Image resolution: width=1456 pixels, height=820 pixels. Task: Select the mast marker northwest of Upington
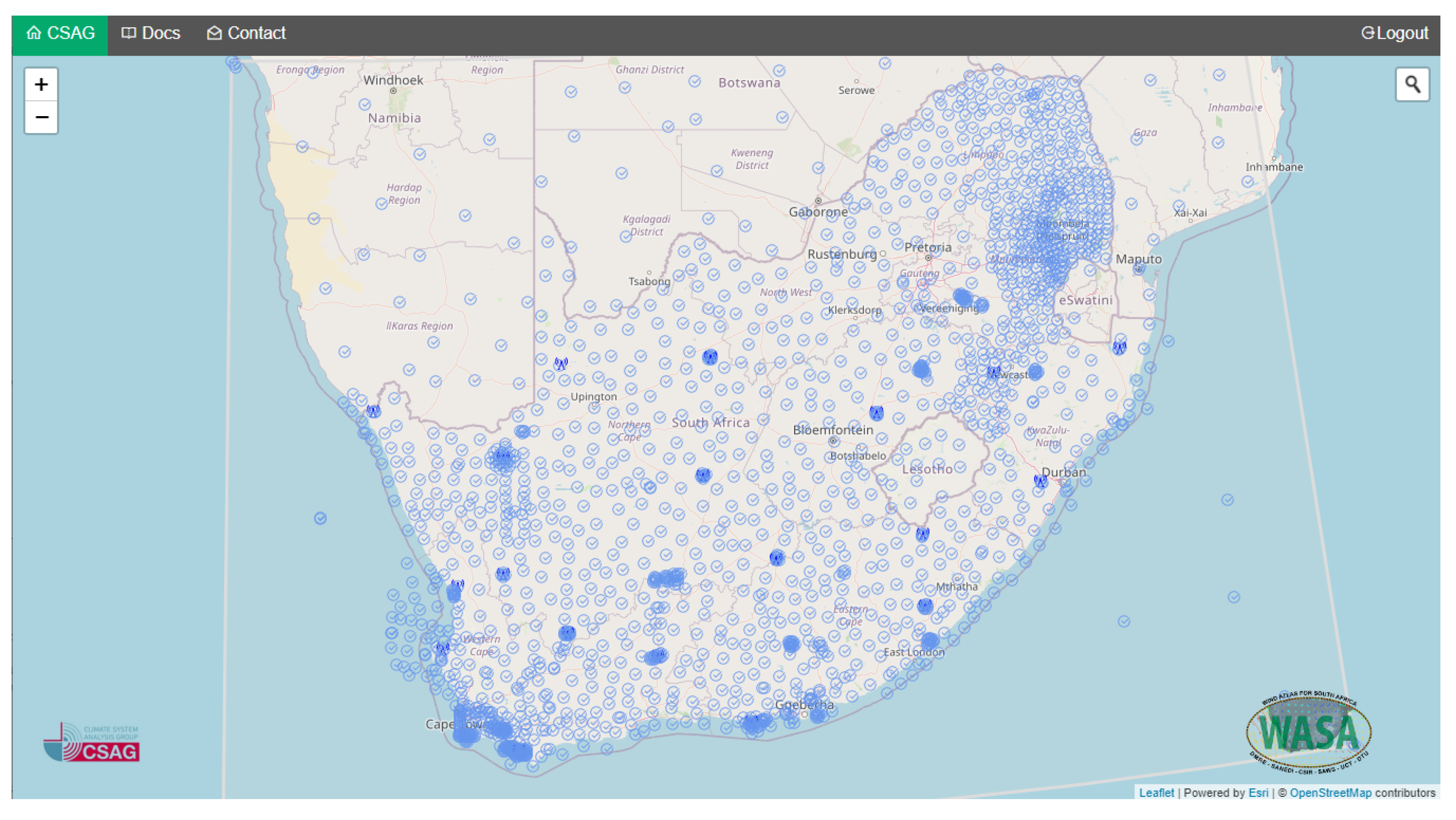[x=561, y=364]
